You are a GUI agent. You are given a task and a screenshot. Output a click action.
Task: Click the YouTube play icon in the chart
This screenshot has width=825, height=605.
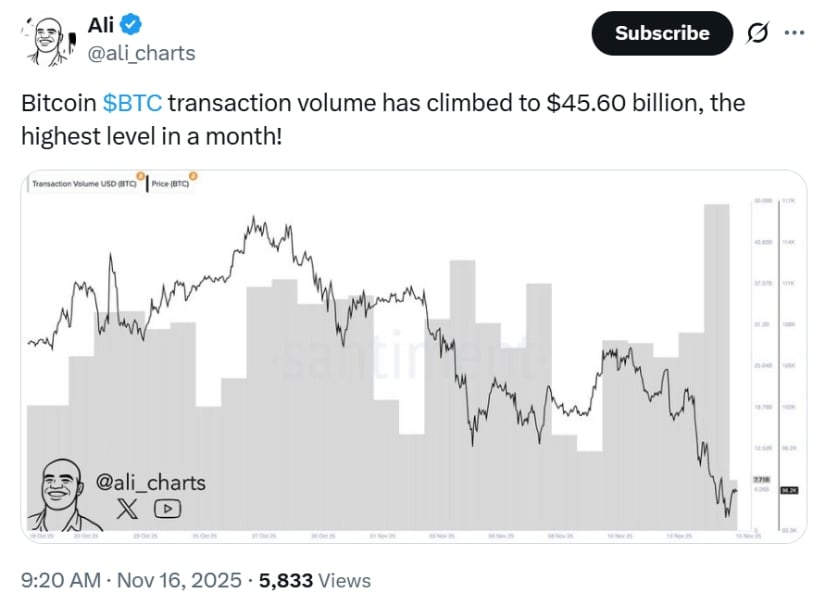click(168, 507)
